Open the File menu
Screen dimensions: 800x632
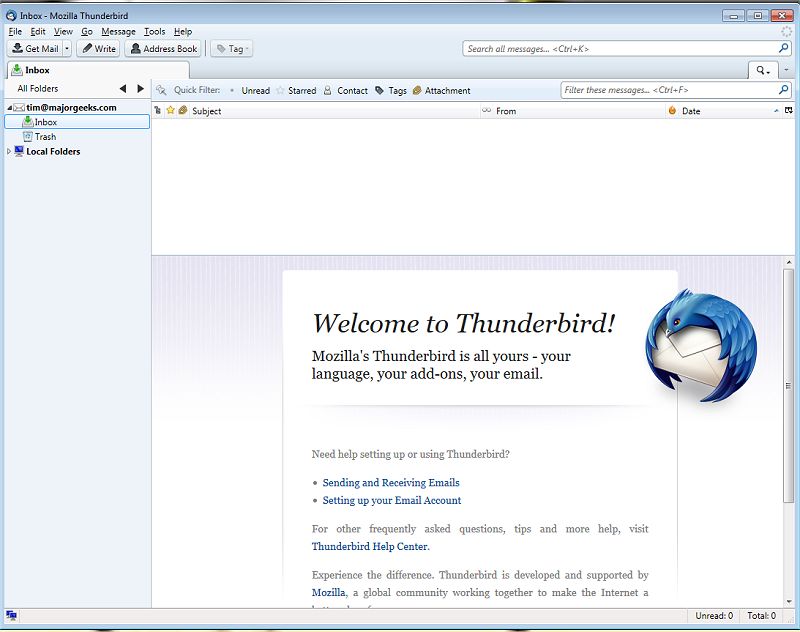click(15, 32)
